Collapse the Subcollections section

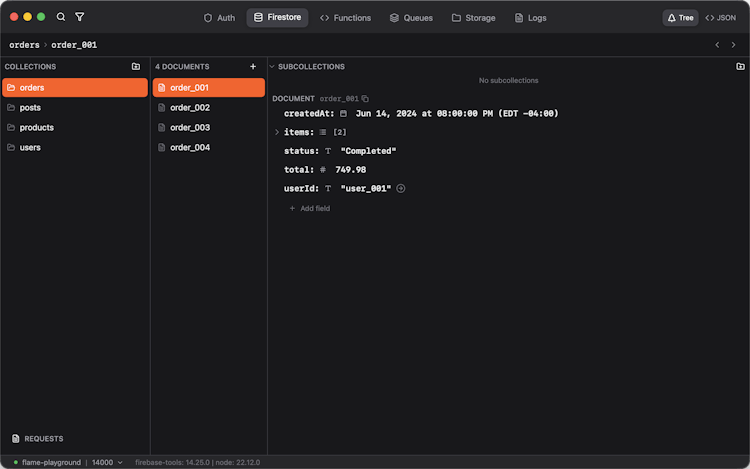coord(271,67)
